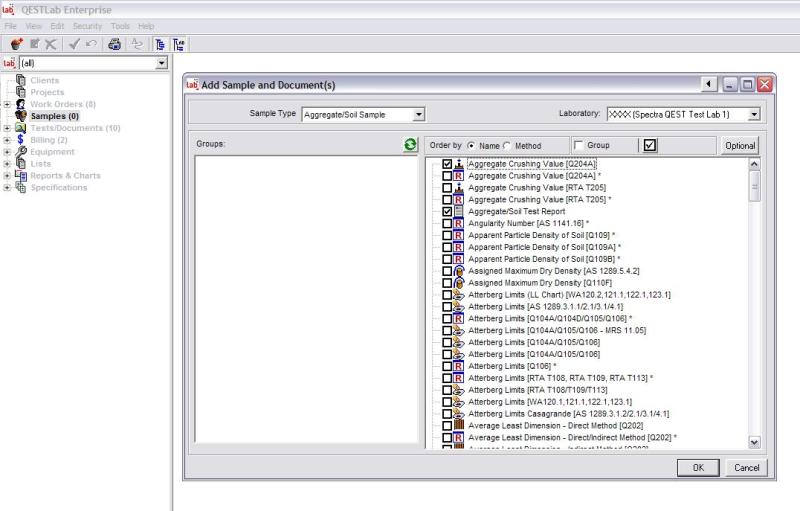Click the OK button
800x511 pixels.
pyautogui.click(x=698, y=467)
